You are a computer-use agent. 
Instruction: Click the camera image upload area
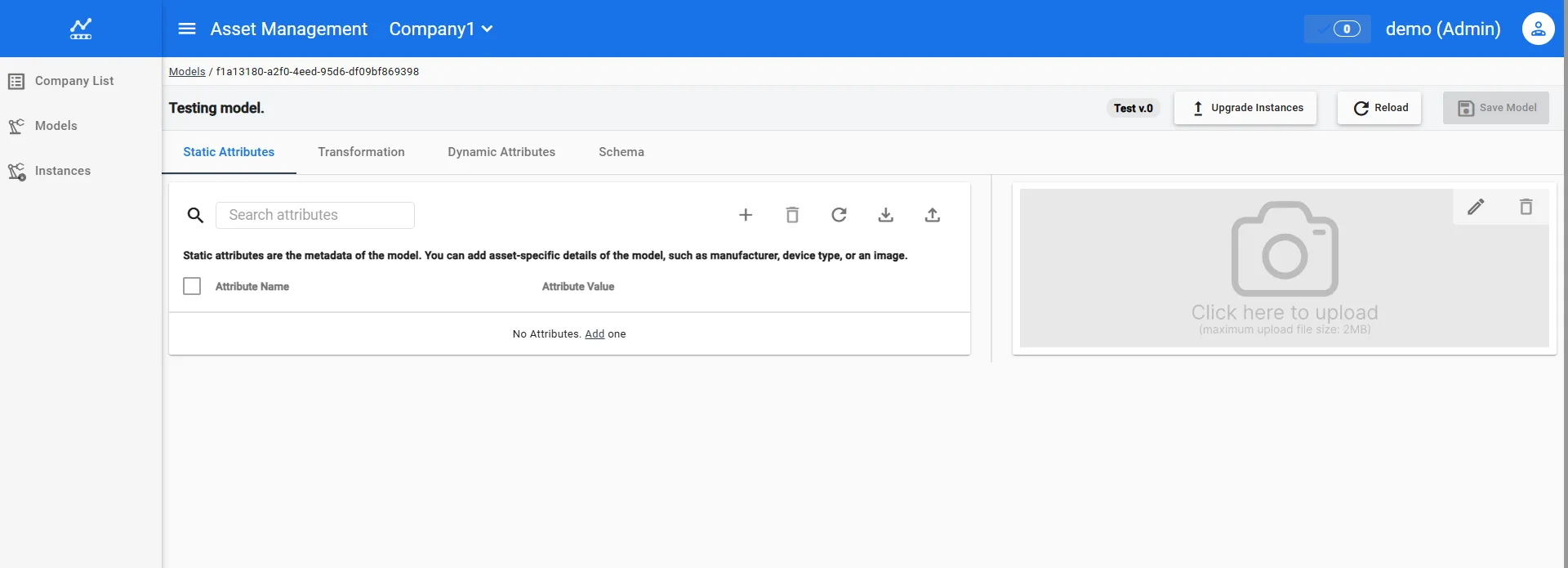pyautogui.click(x=1285, y=268)
